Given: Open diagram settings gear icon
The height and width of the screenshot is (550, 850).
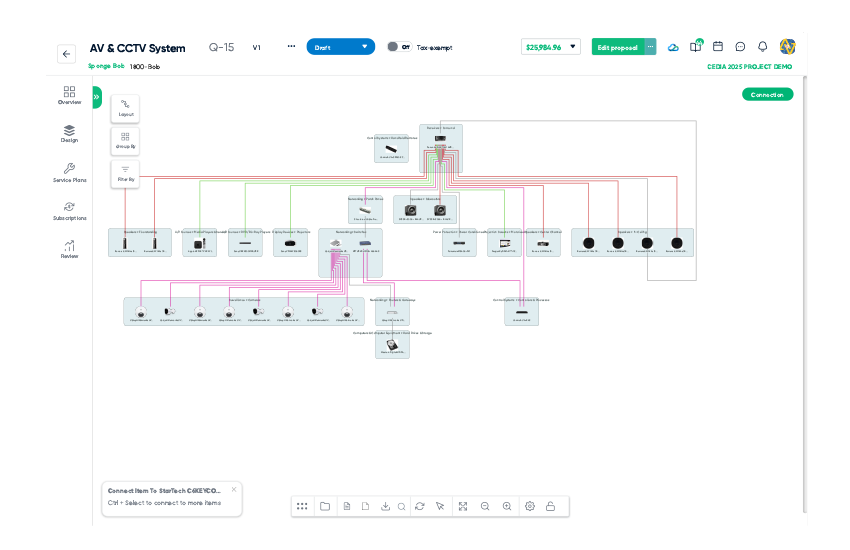Looking at the screenshot, I should 530,506.
